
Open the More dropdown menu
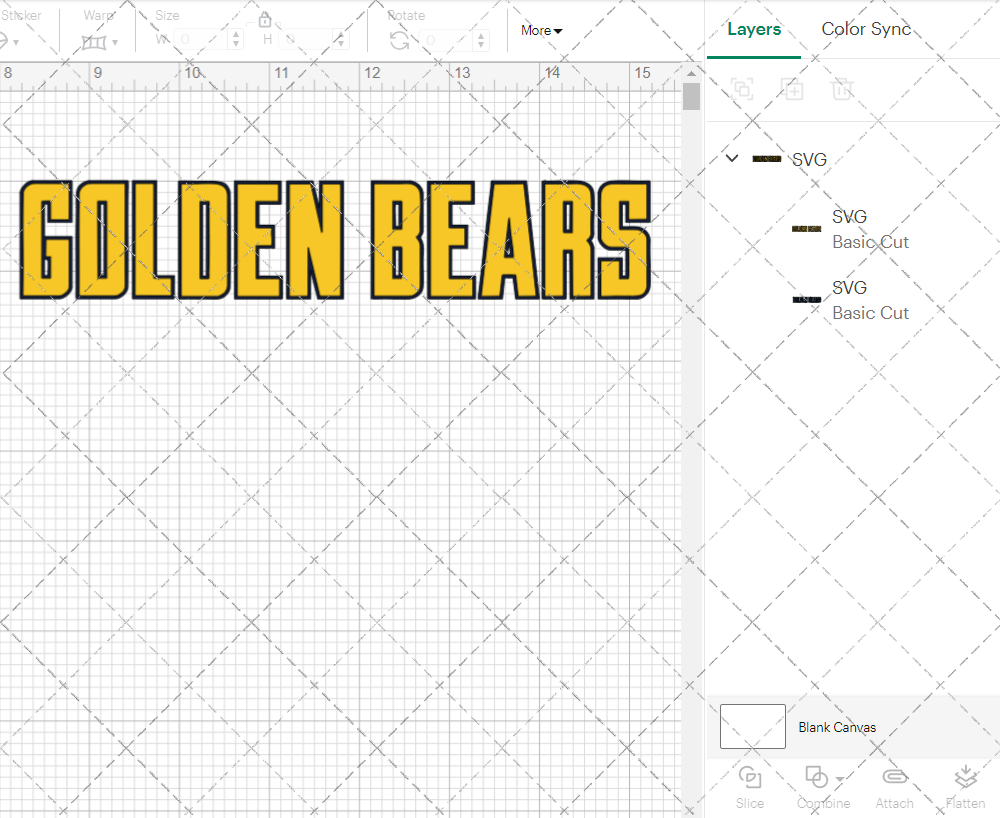pyautogui.click(x=540, y=31)
